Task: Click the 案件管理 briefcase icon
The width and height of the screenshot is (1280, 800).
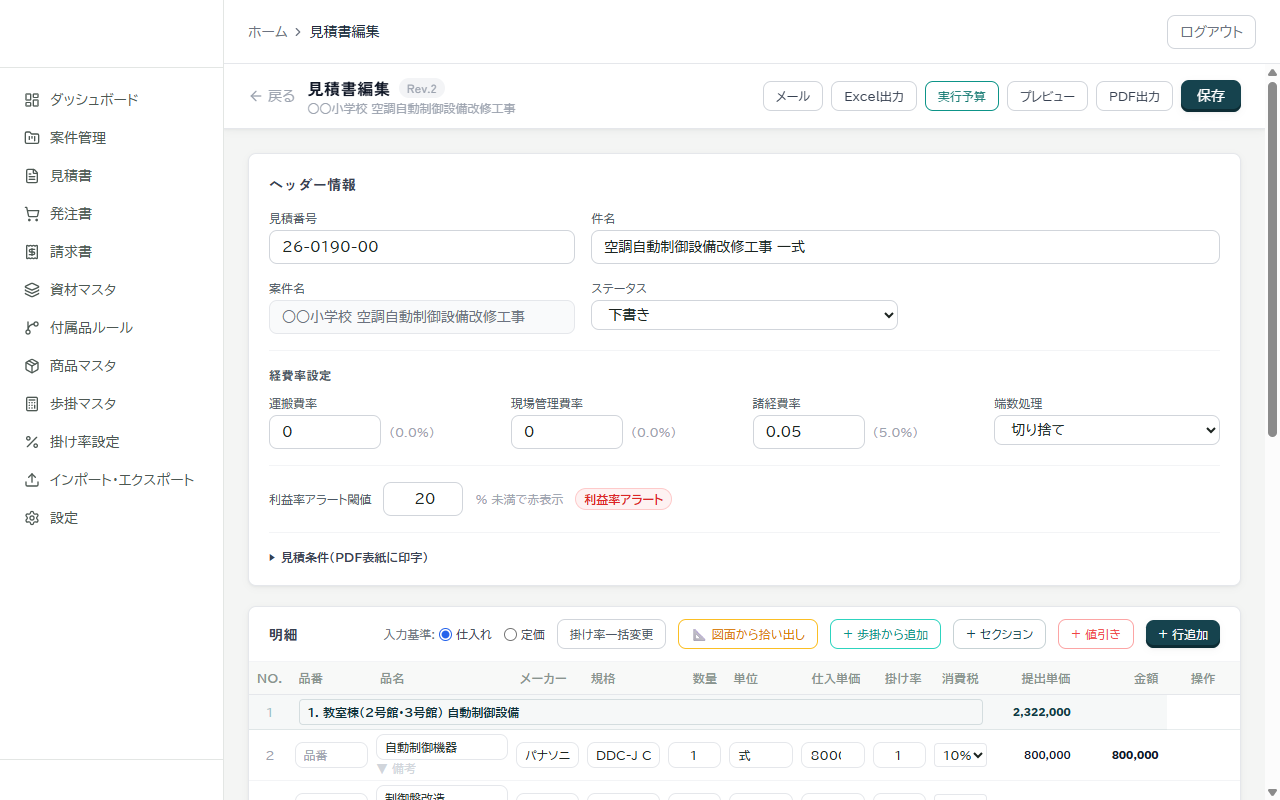Action: (x=32, y=138)
